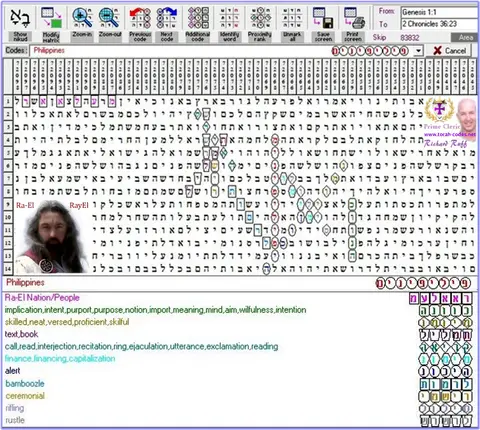Select the bamboozle term row
Screen dimensions: 480x430
pos(25,383)
